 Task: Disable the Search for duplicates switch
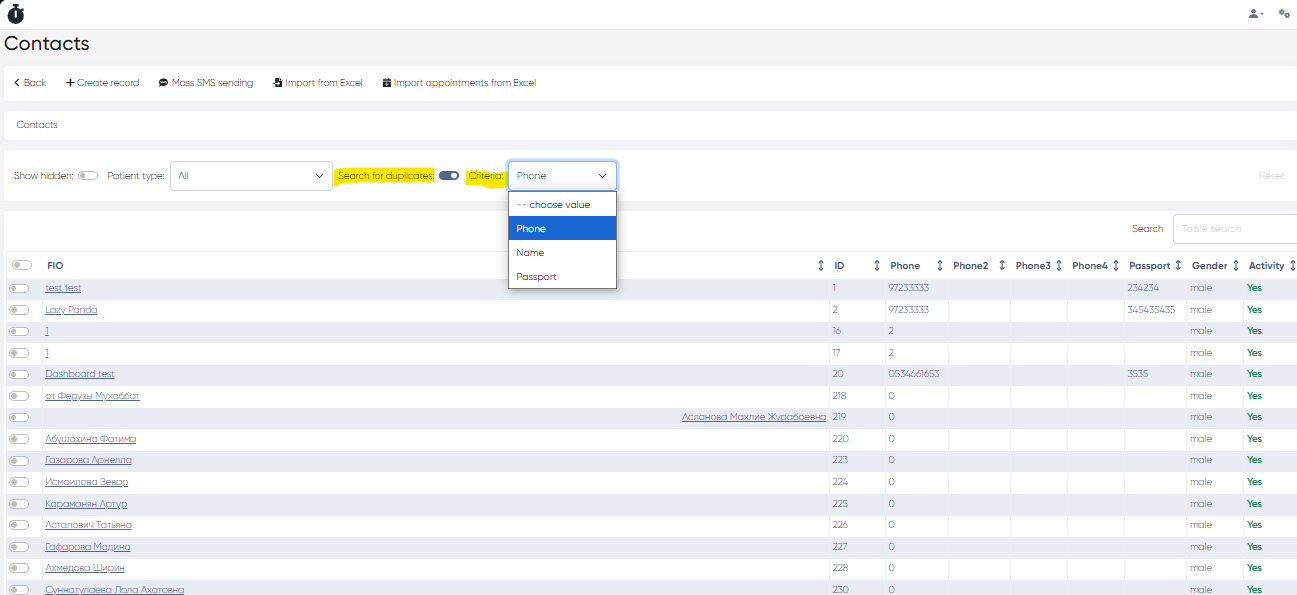[x=449, y=176]
